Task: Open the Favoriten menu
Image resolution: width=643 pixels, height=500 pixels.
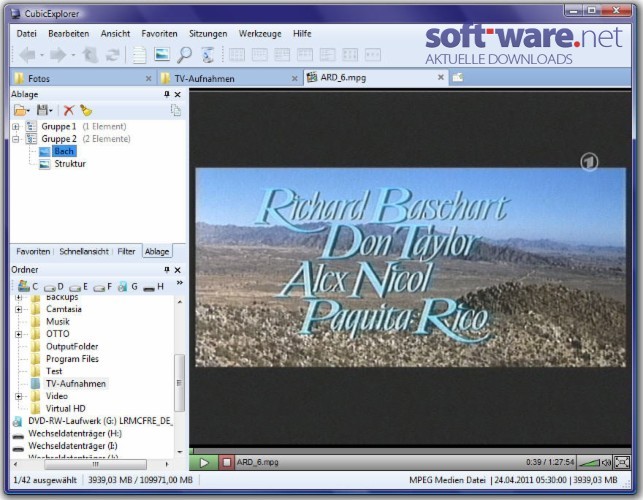Action: 159,34
